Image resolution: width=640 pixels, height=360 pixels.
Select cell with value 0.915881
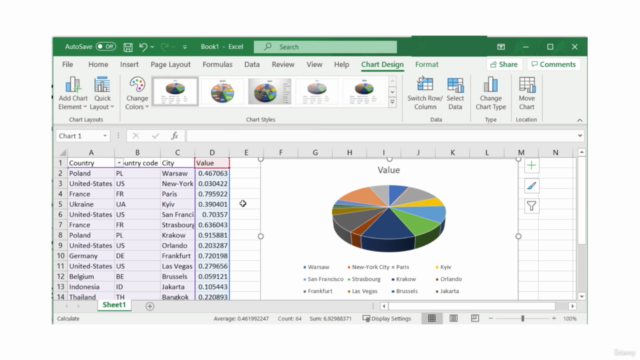click(x=212, y=235)
